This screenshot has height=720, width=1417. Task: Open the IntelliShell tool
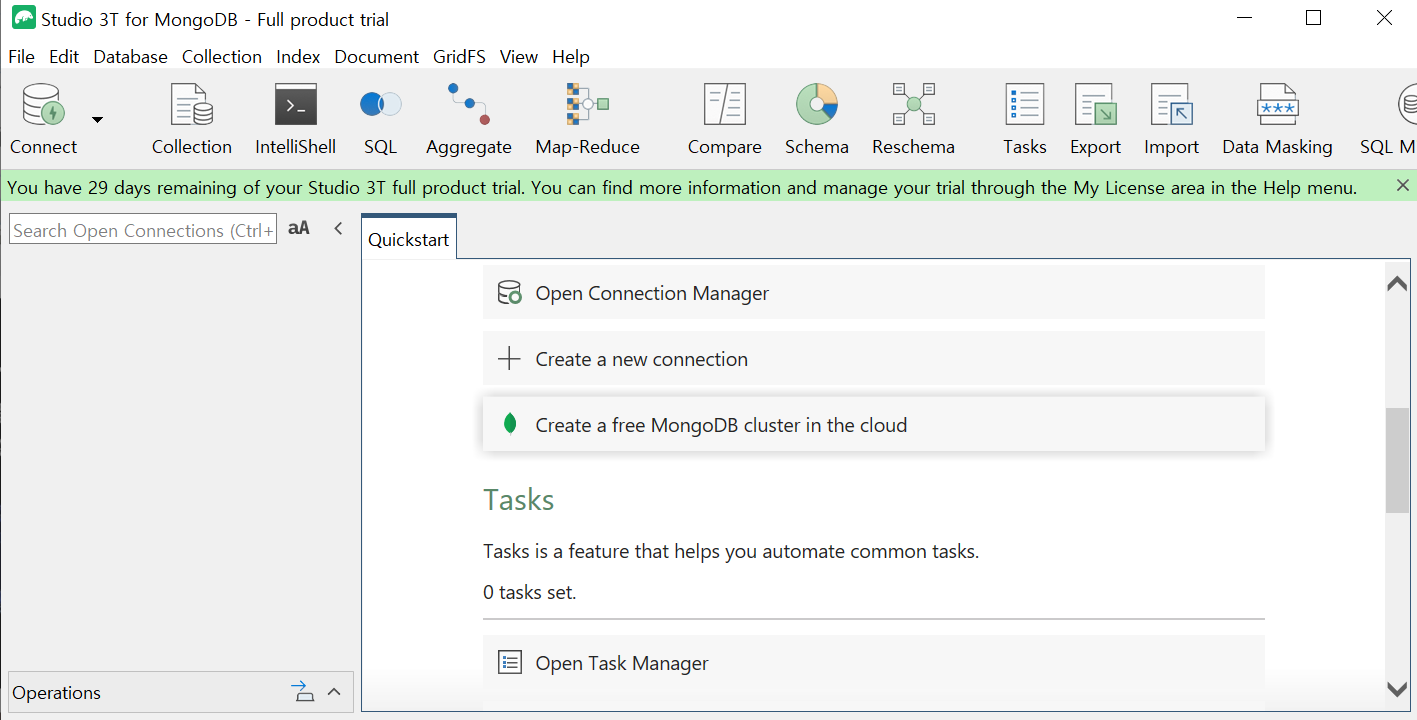coord(295,119)
